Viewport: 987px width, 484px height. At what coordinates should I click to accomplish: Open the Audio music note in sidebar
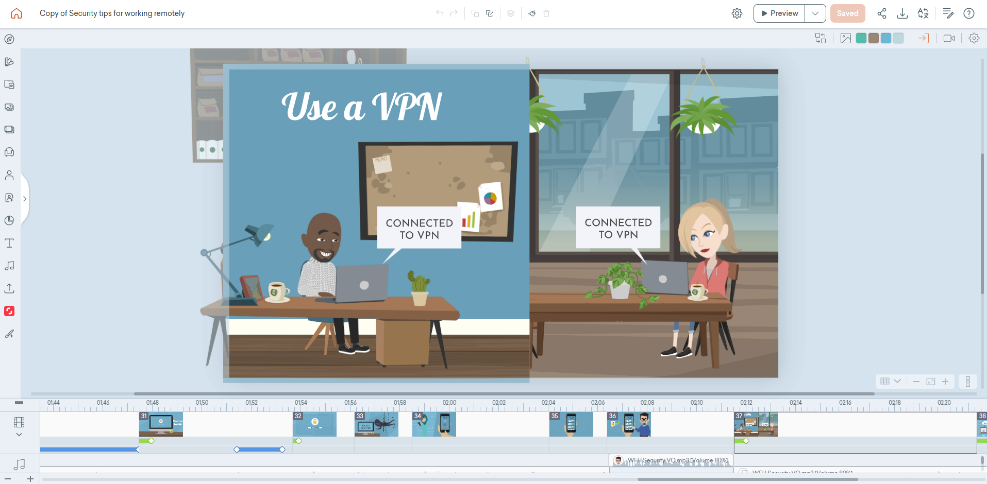9,266
